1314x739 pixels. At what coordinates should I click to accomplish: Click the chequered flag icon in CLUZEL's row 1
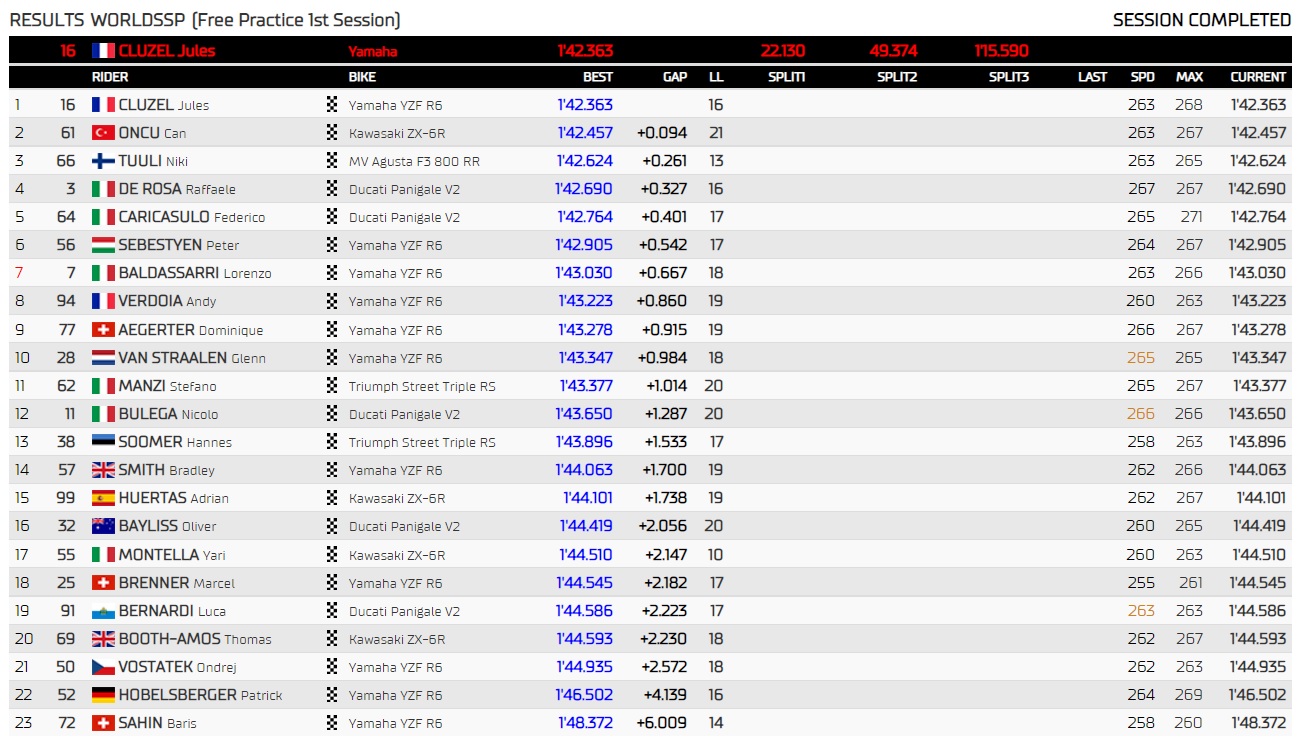pyautogui.click(x=332, y=105)
